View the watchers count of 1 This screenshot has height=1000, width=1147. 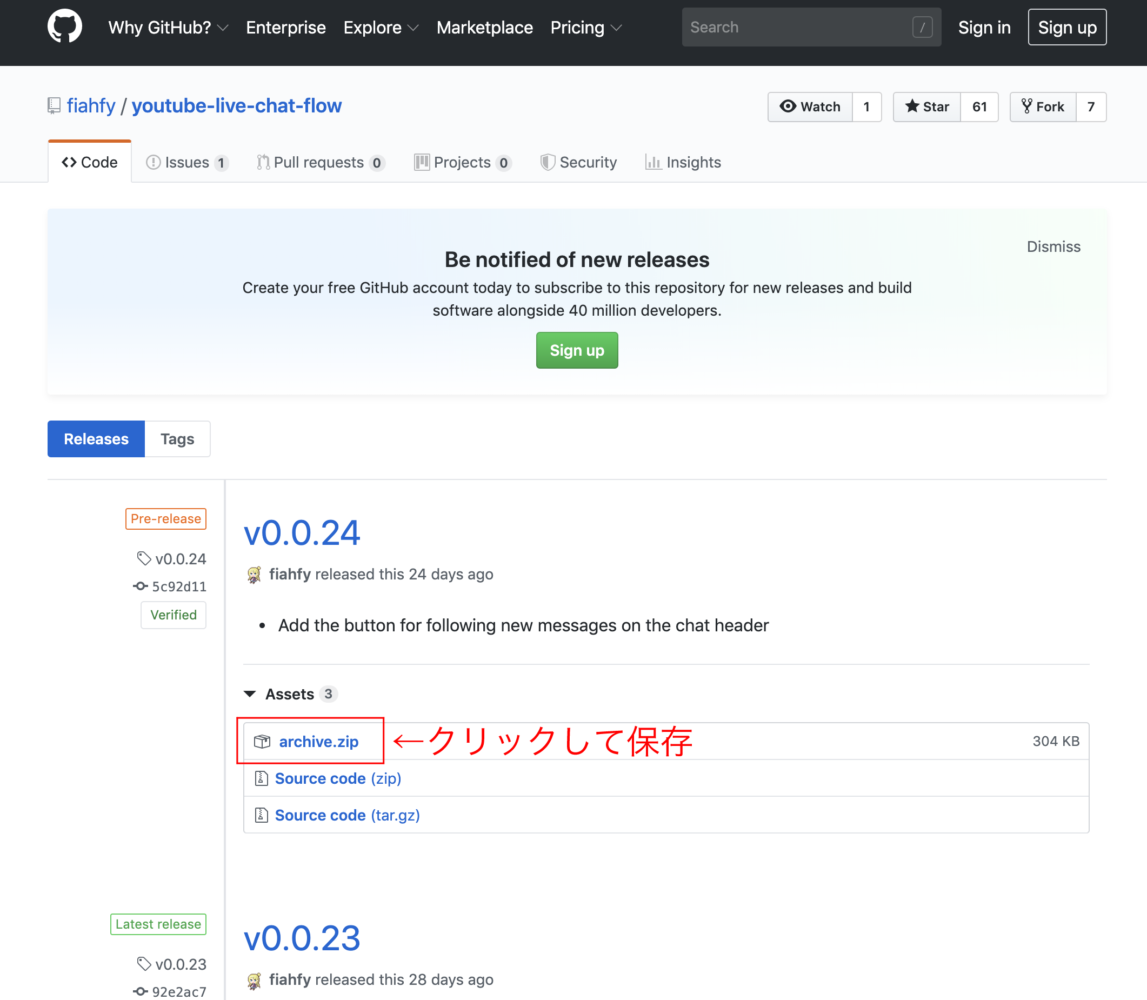(867, 107)
